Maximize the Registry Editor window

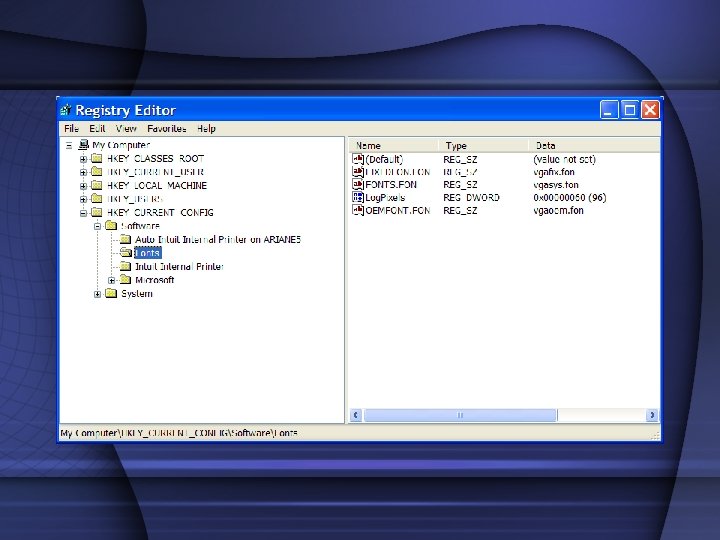[x=630, y=110]
